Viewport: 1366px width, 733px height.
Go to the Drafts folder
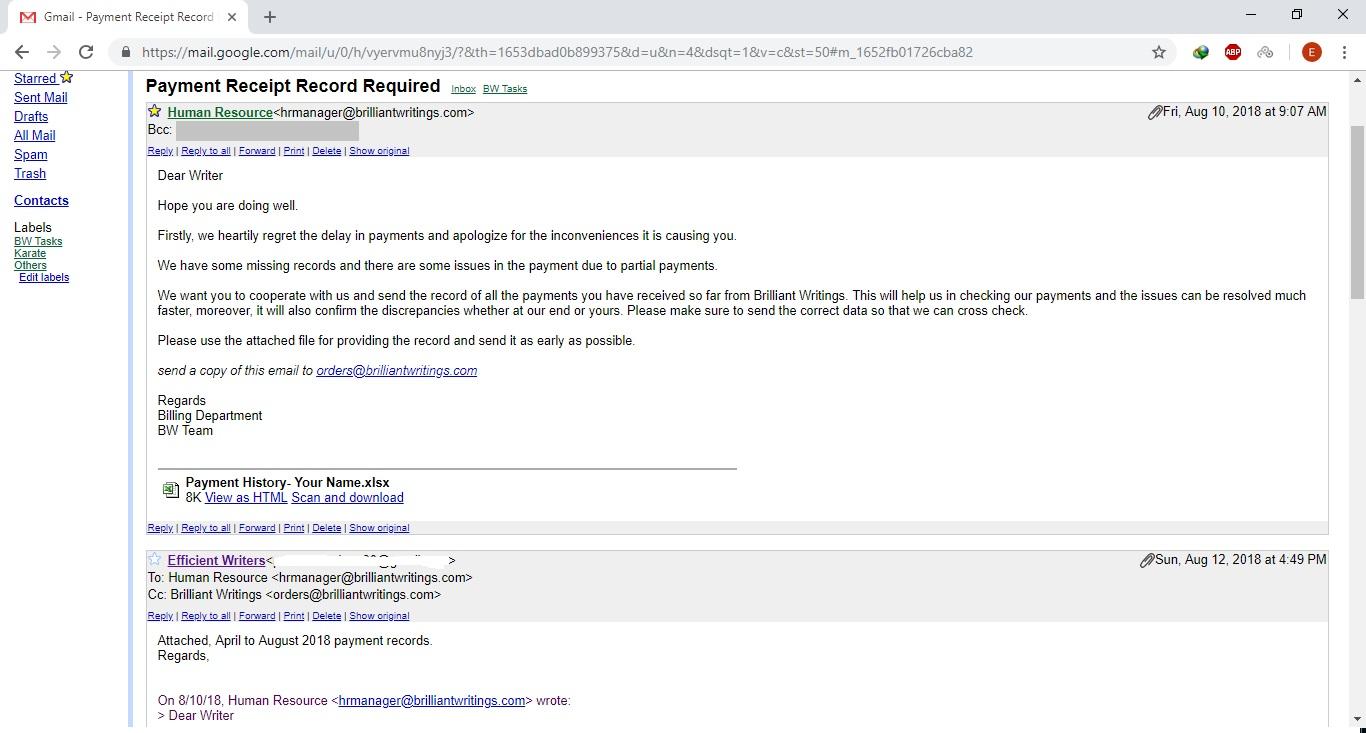click(31, 116)
